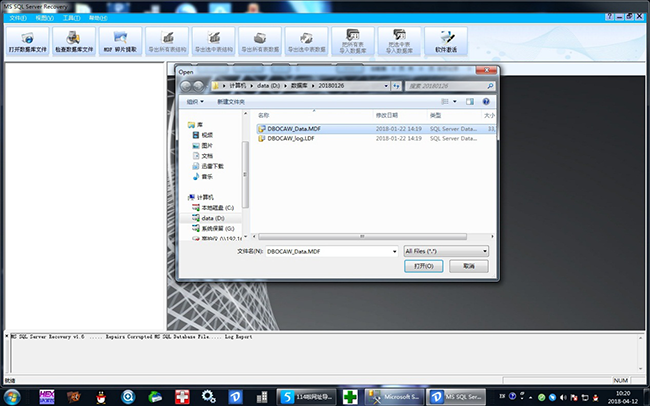Viewport: 650px width, 406px height.
Task: Toggle the preview pane icon
Action: click(470, 102)
